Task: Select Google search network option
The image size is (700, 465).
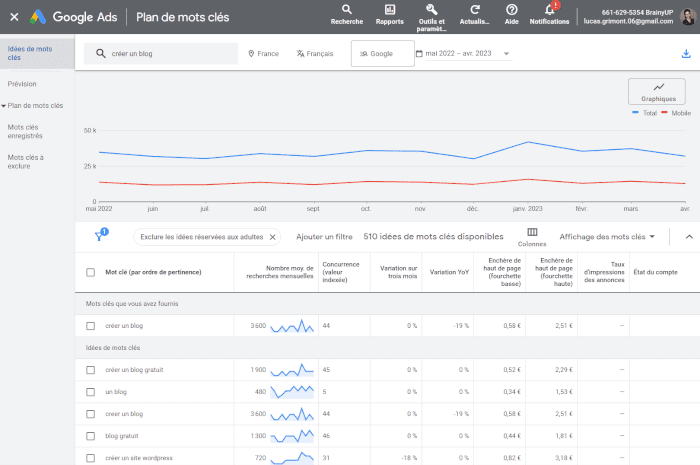Action: [x=383, y=54]
